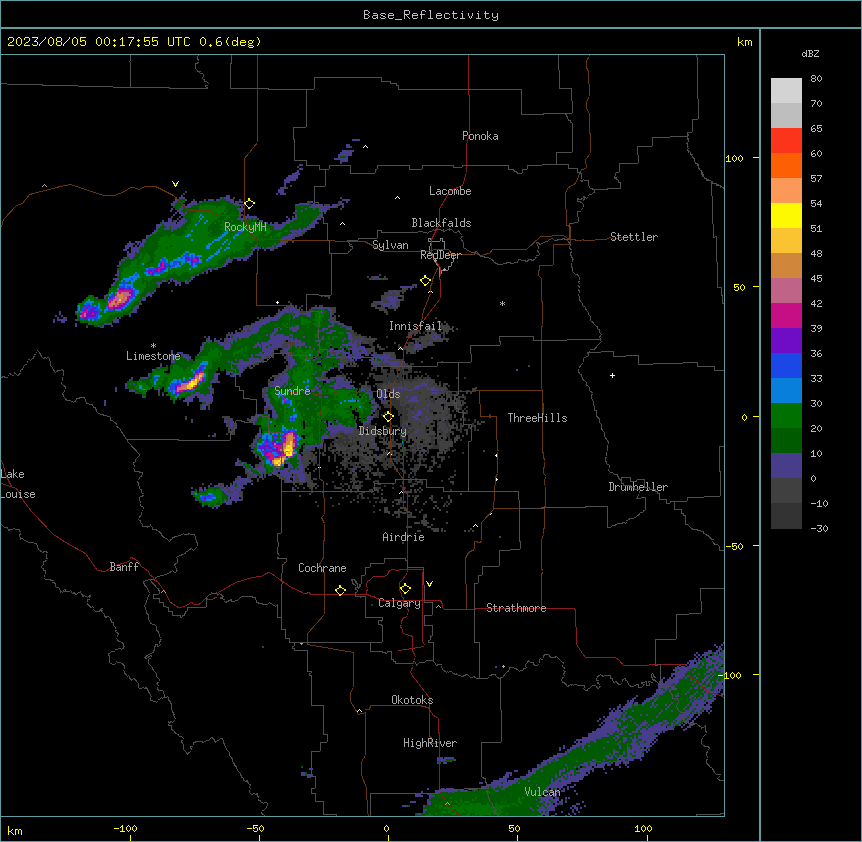Select the light gray 70-80 dBZ swatch

(786, 91)
